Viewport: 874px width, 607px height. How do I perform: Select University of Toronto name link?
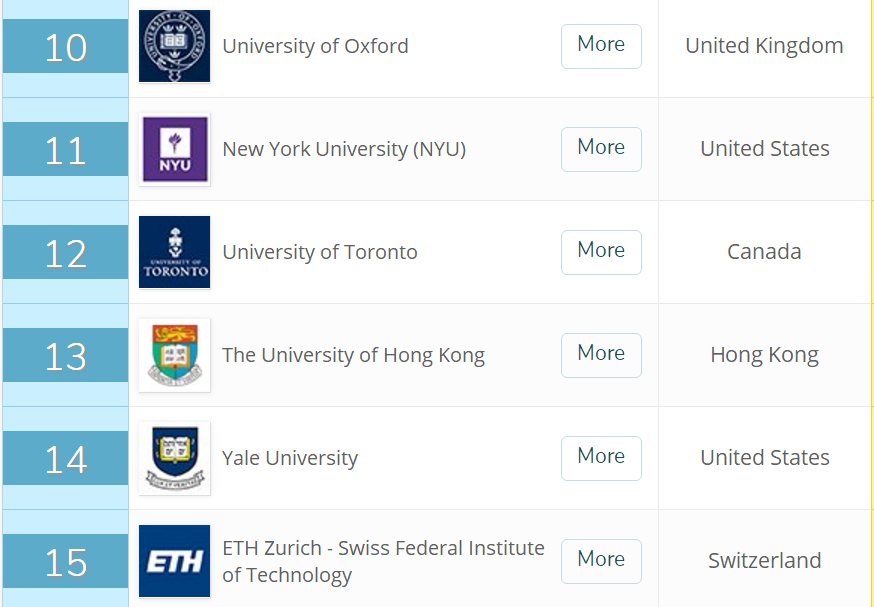tap(320, 252)
